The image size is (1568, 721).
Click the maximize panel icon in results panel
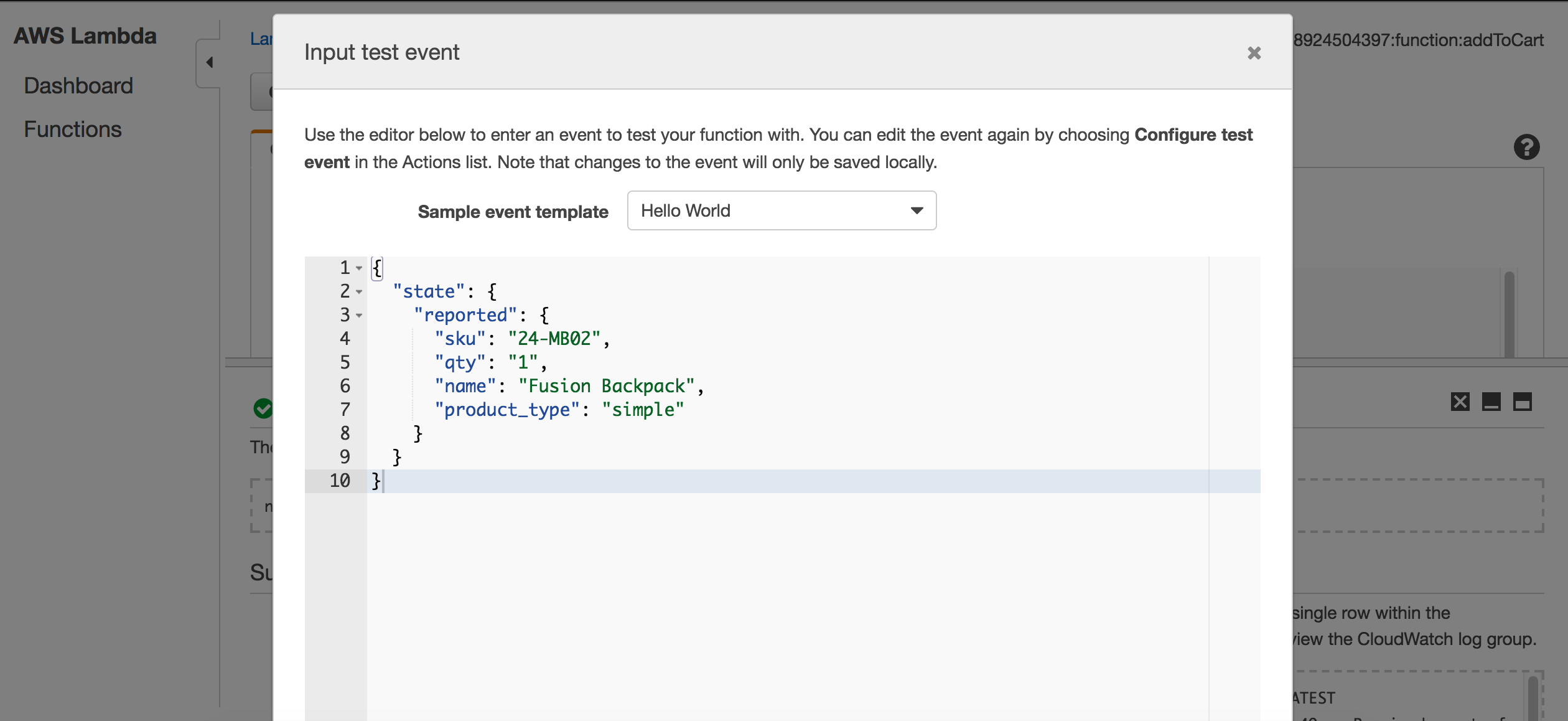pos(1523,402)
